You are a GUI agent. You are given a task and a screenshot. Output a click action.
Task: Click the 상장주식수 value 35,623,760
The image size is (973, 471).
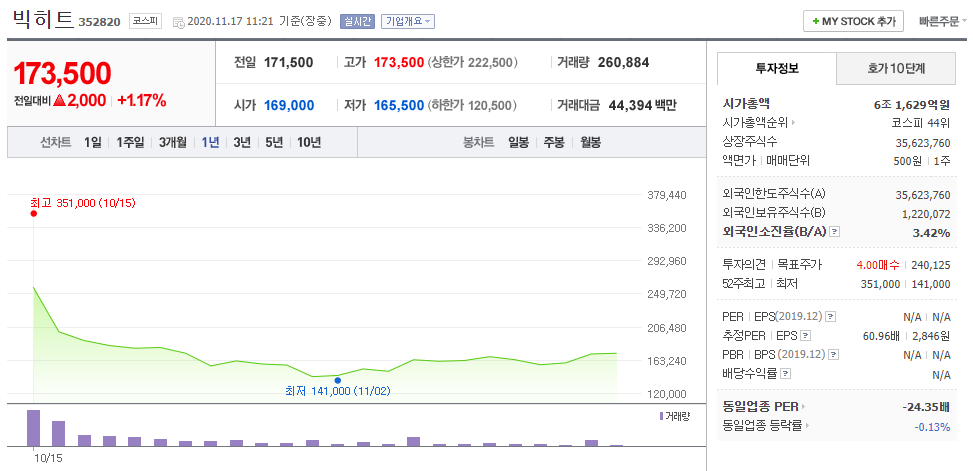(x=923, y=142)
